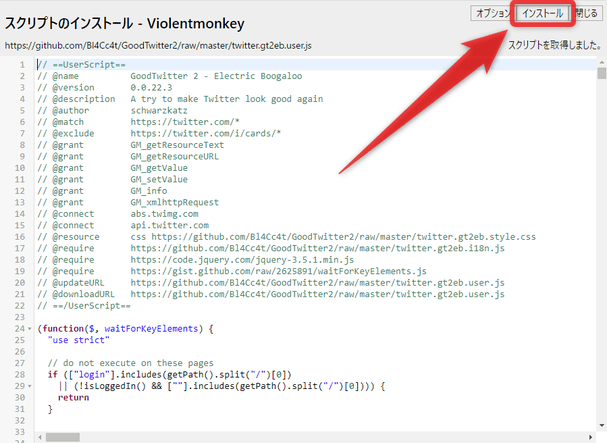Click grant value 'GM_setValue'
Screen dimensions: 607x443
(159, 179)
